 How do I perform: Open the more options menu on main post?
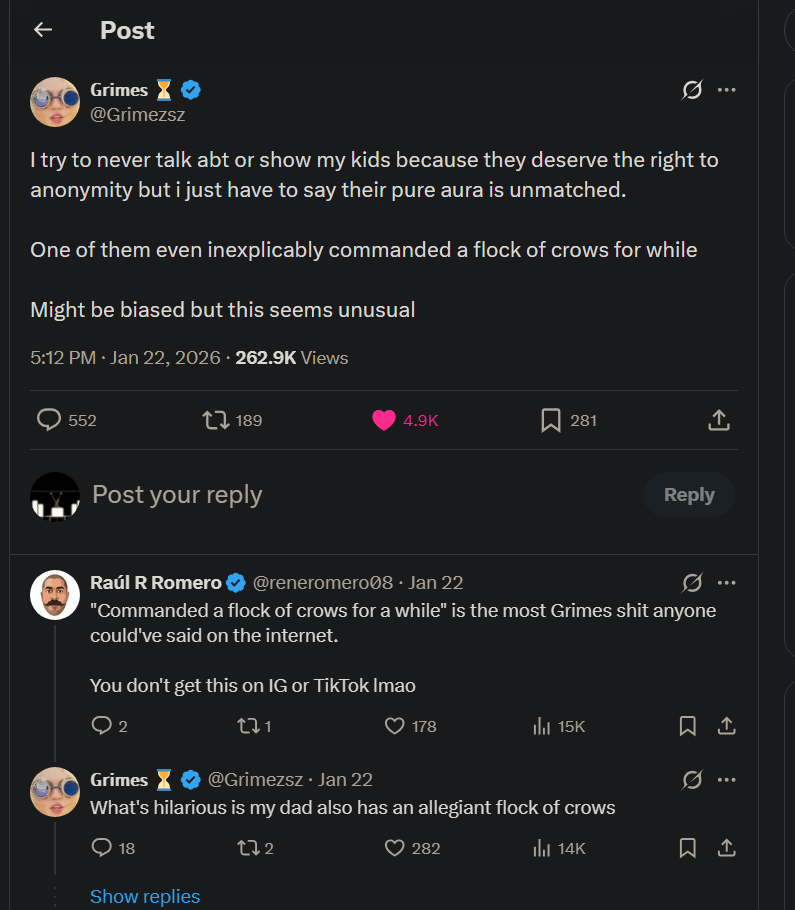point(727,90)
